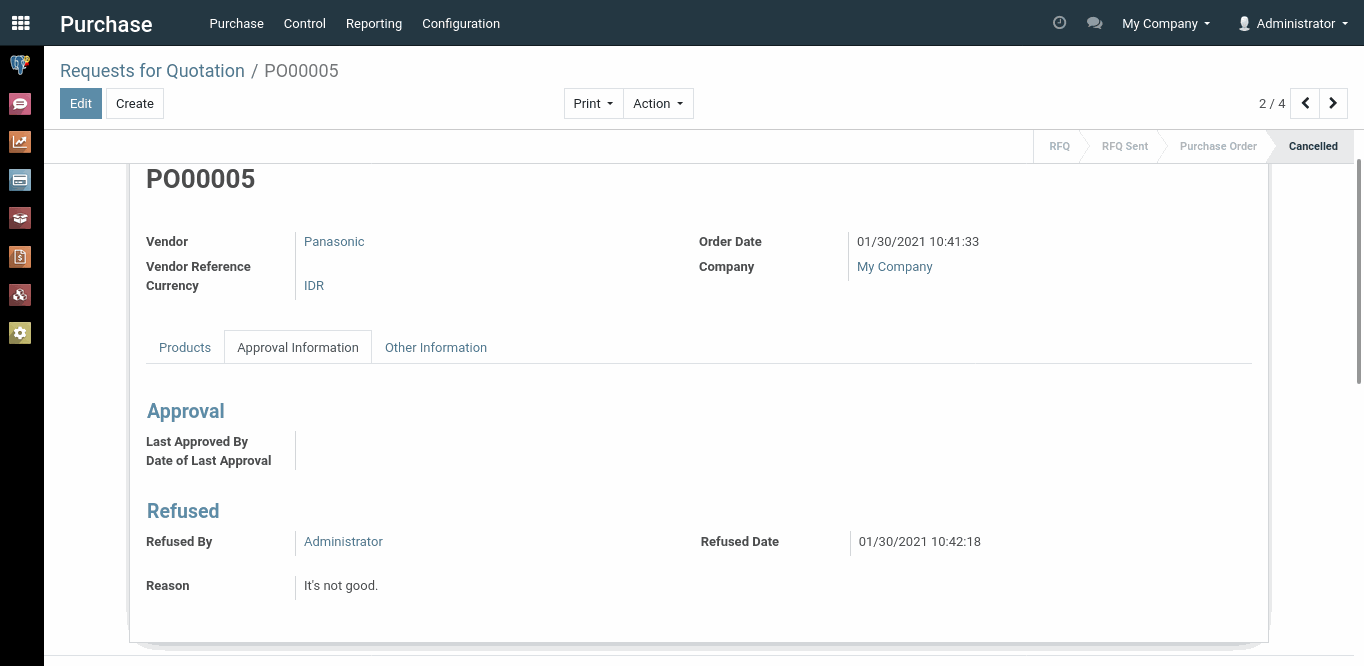Open the Reporting menu
This screenshot has width=1364, height=666.
click(374, 23)
